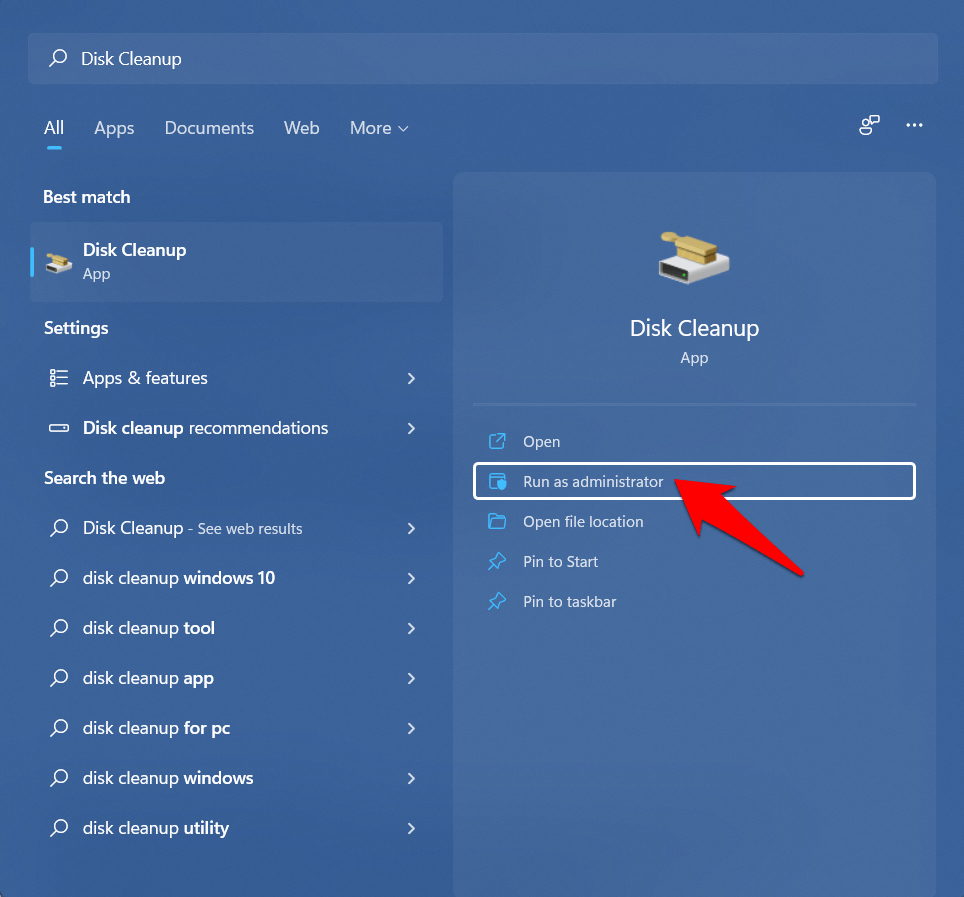Click the large Disk Cleanup icon in preview pane
The height and width of the screenshot is (897, 964).
694,258
